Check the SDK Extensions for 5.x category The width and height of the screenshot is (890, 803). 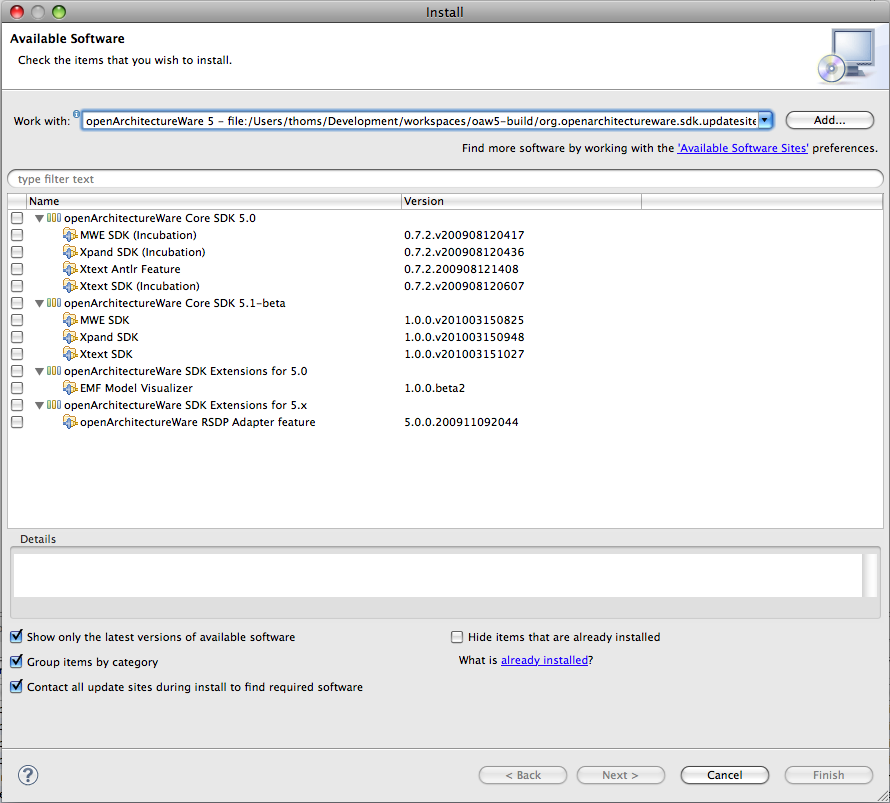pyautogui.click(x=17, y=405)
